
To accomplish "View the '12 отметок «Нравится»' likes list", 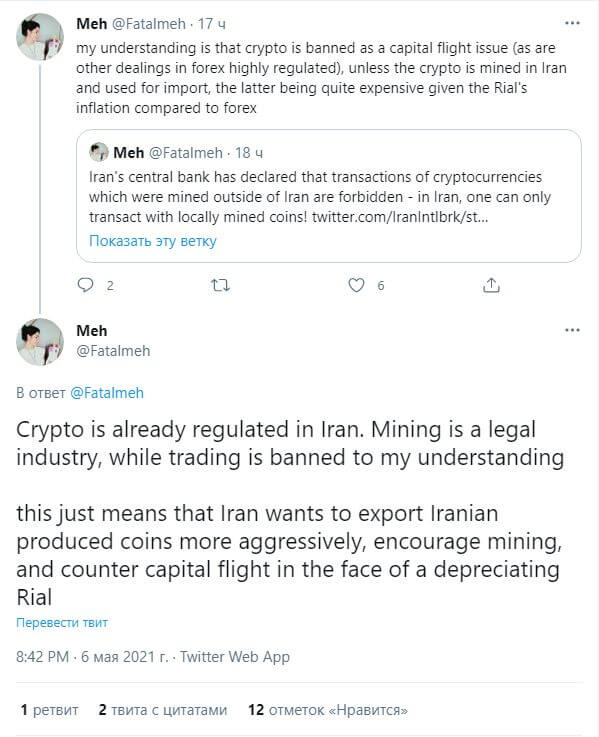I will point(328,710).
